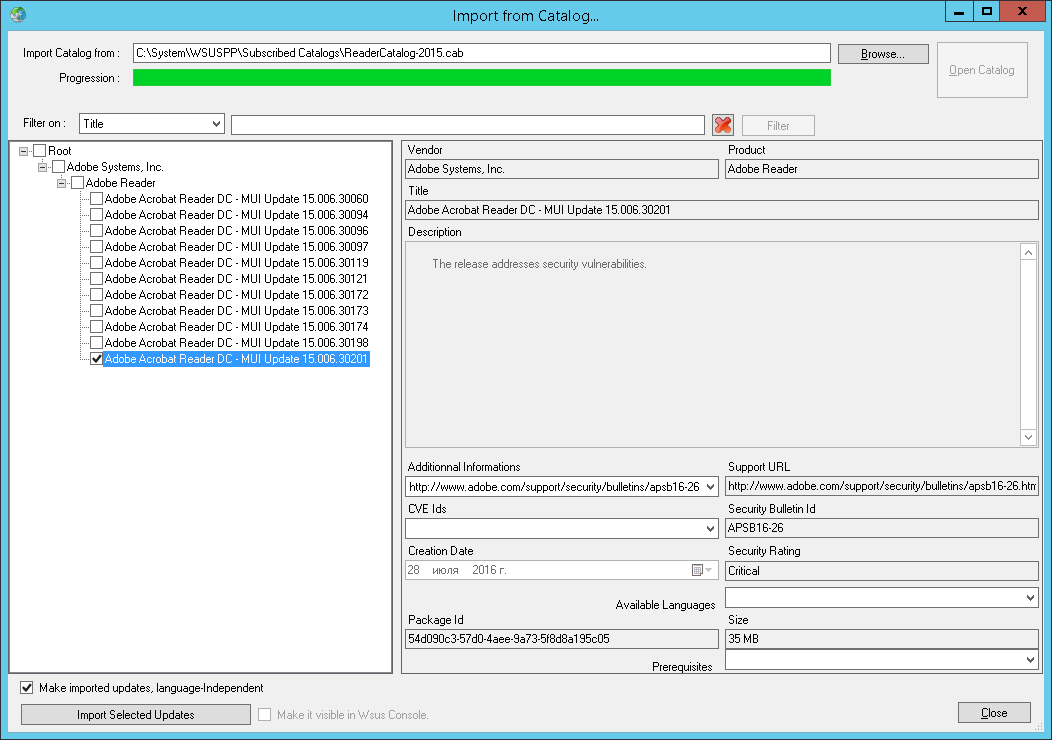Check the Adobe Reader node checkbox
Viewport: 1052px width, 740px height.
coord(77,183)
